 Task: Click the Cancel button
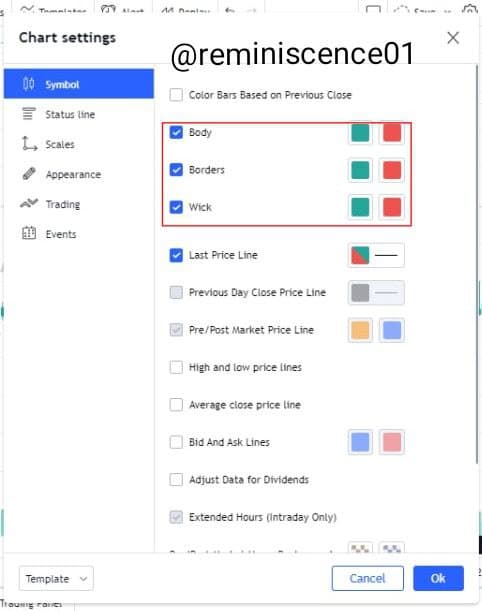pyautogui.click(x=367, y=578)
